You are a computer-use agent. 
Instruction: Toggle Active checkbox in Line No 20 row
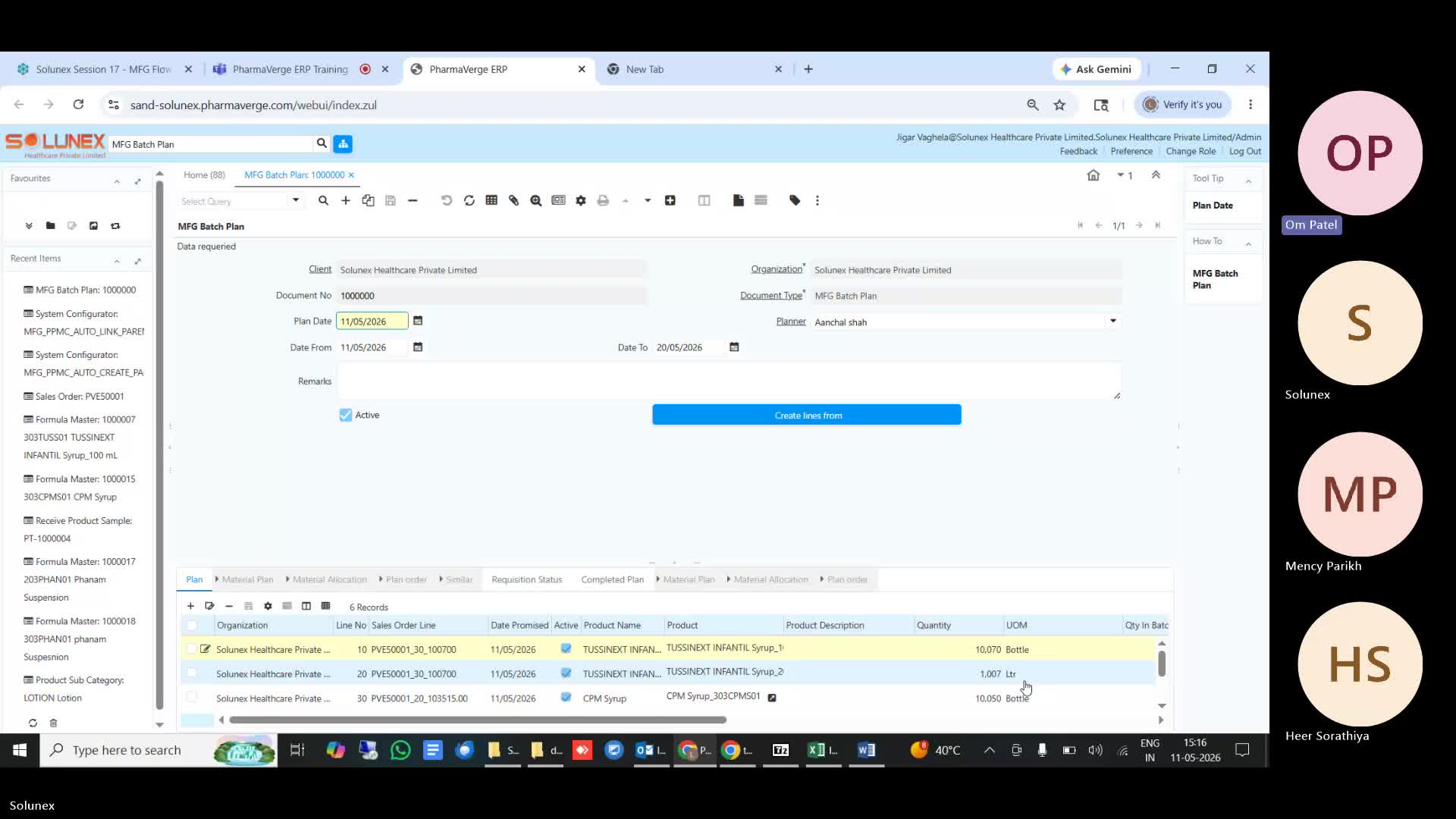[566, 673]
